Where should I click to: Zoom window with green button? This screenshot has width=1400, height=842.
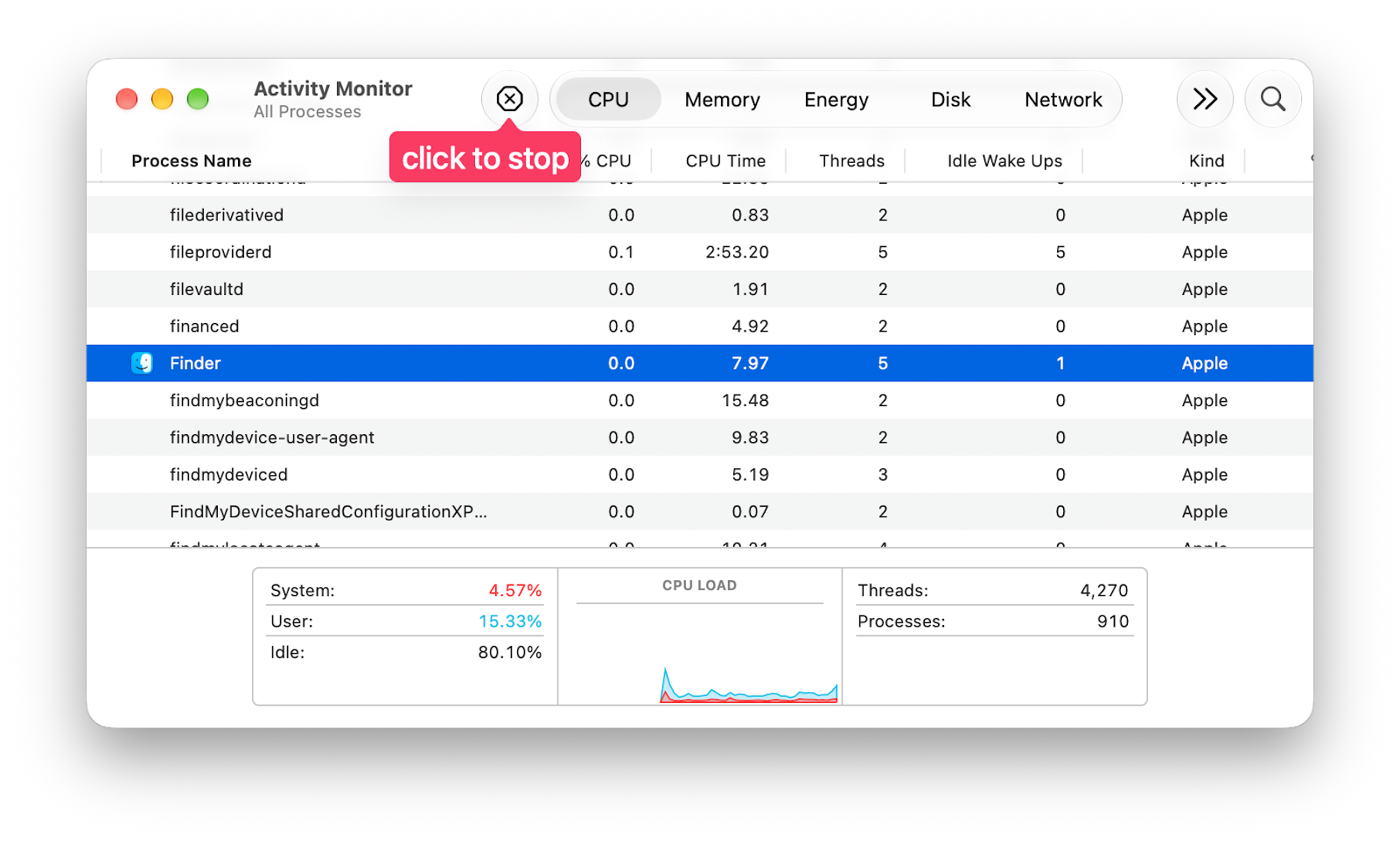[198, 99]
